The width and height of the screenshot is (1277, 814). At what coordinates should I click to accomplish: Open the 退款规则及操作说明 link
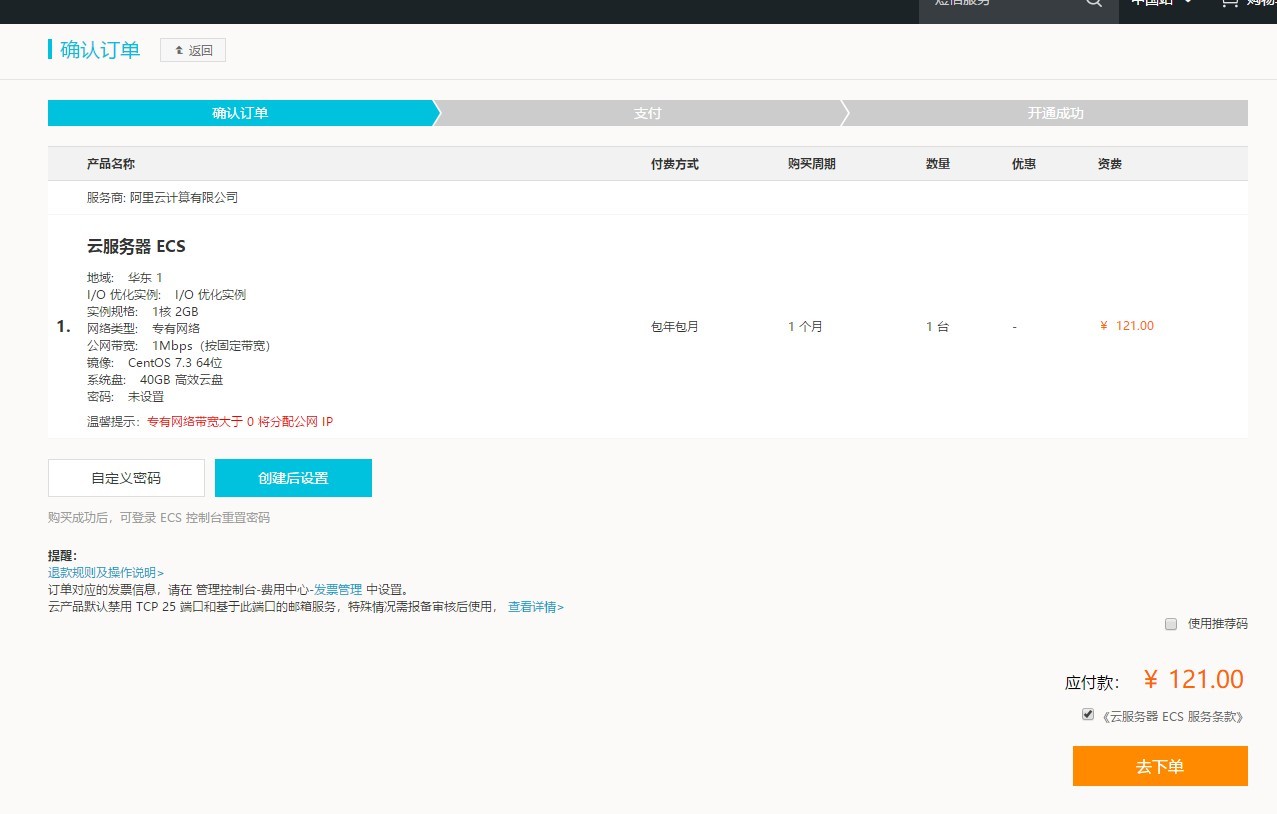(x=106, y=573)
